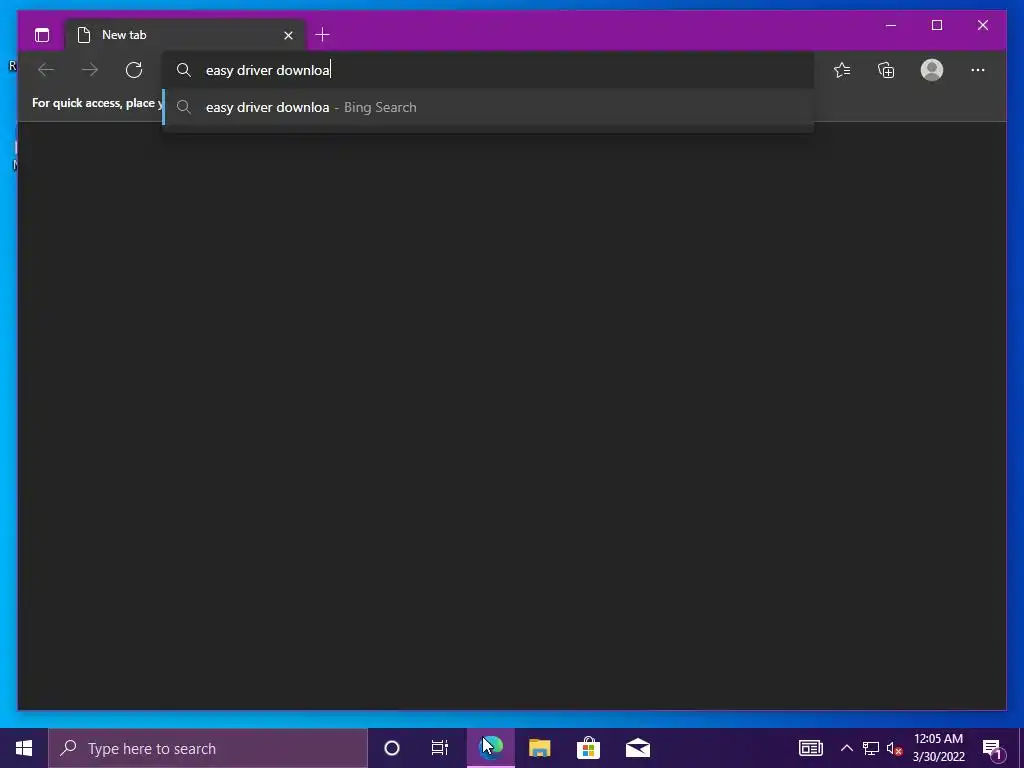
Task: Open muted volume tray icon
Action: pos(894,748)
